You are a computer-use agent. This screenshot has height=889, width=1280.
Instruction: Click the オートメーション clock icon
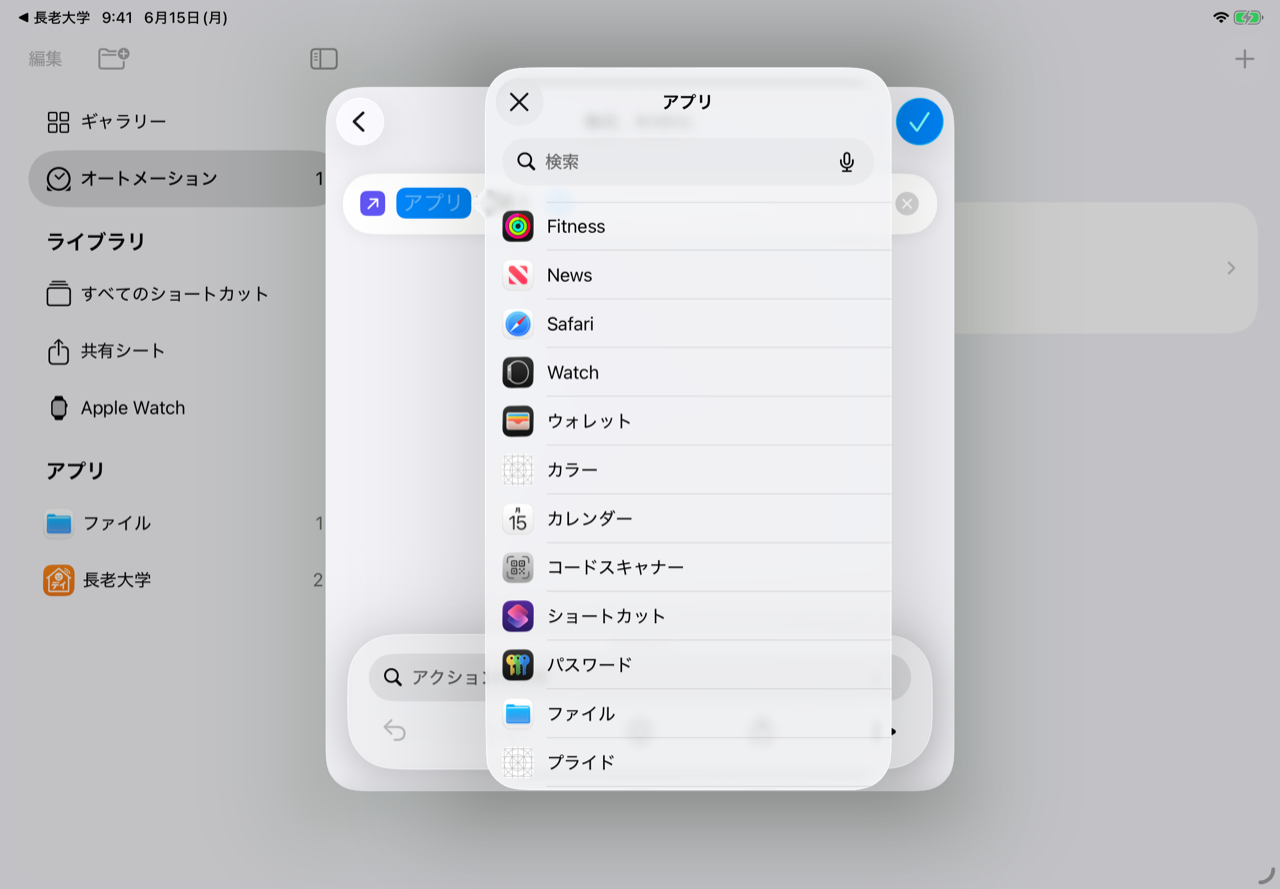(59, 179)
